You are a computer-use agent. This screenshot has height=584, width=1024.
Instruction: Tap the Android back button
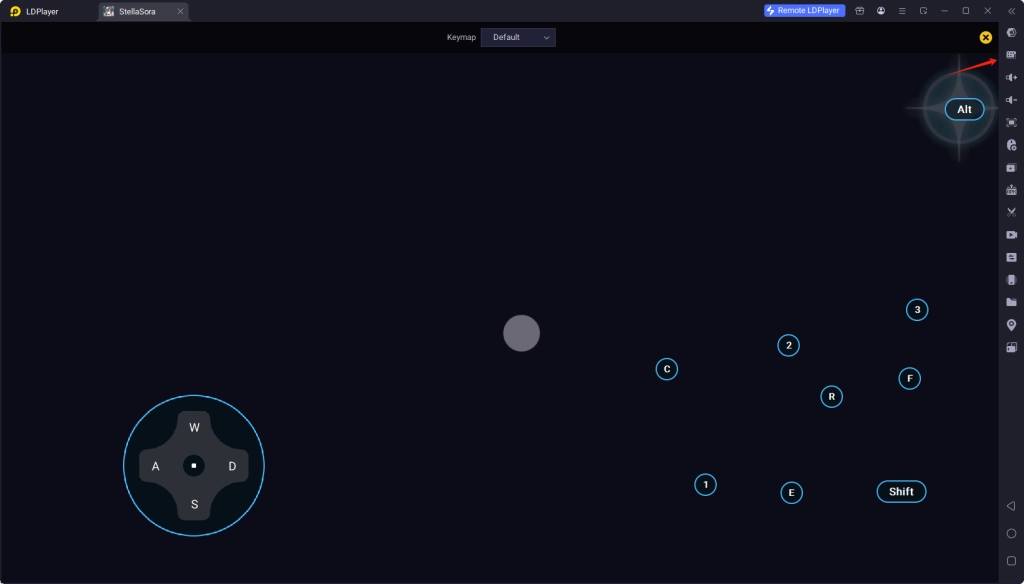tap(1010, 506)
